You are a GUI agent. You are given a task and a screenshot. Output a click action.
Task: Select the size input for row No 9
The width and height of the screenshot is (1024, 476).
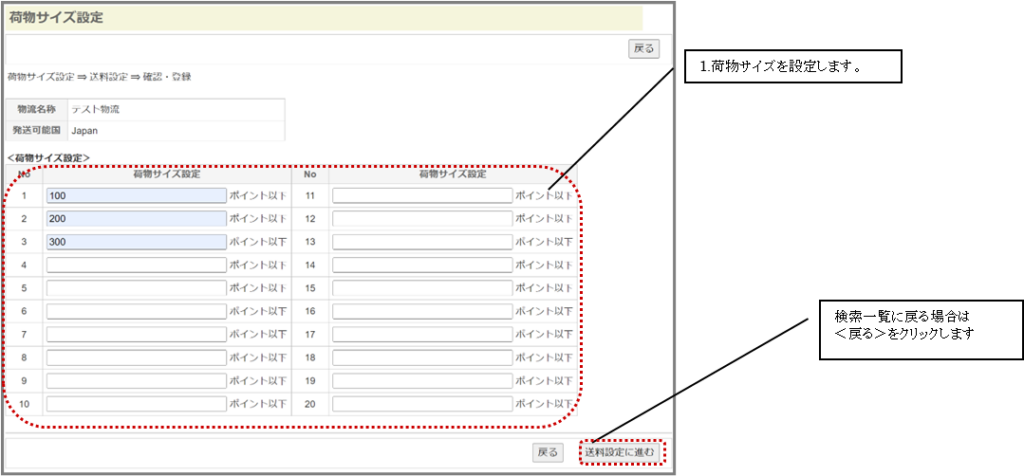[x=136, y=380]
